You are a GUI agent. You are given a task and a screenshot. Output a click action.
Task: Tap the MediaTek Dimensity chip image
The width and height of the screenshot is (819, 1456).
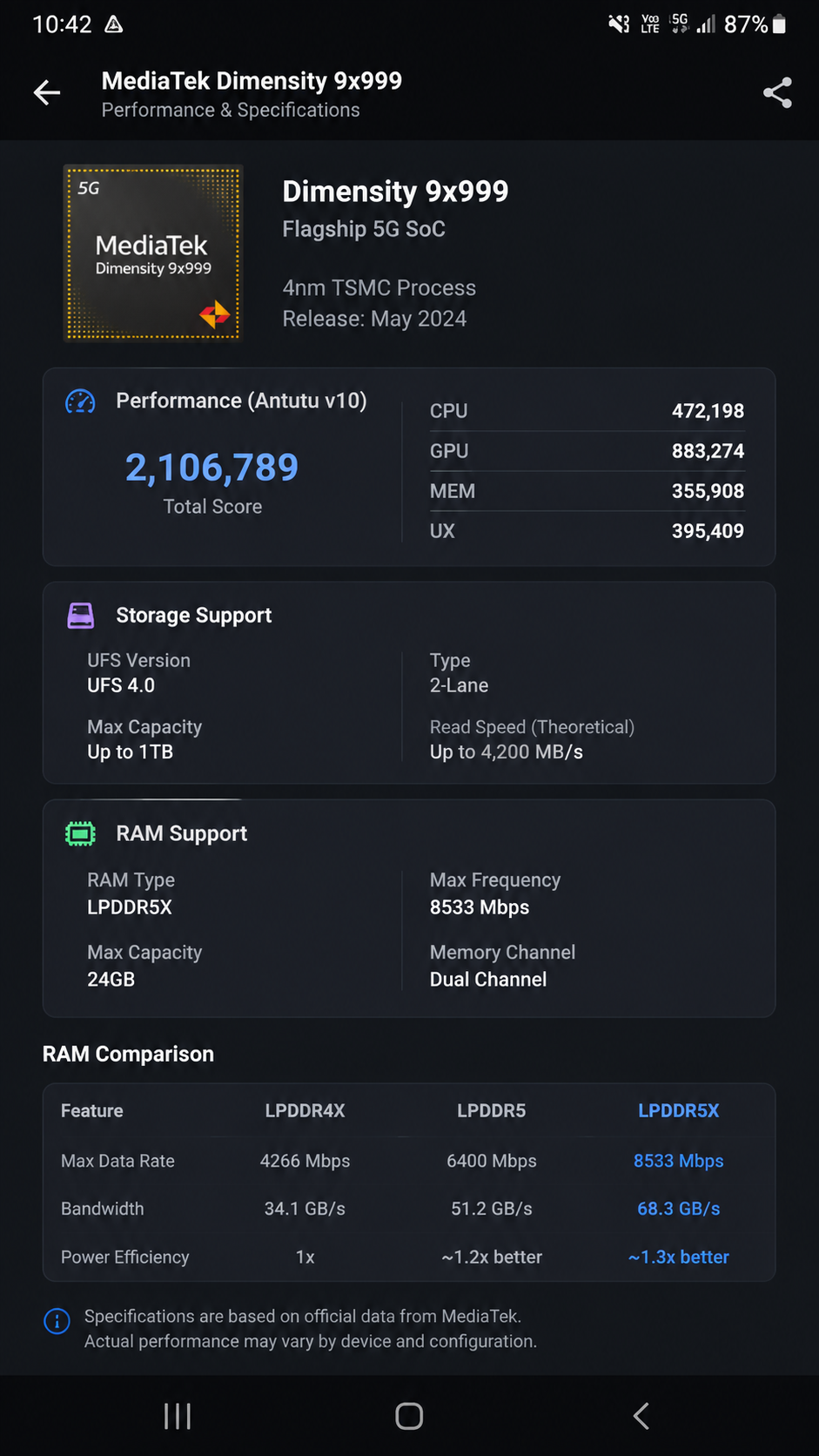pyautogui.click(x=153, y=253)
